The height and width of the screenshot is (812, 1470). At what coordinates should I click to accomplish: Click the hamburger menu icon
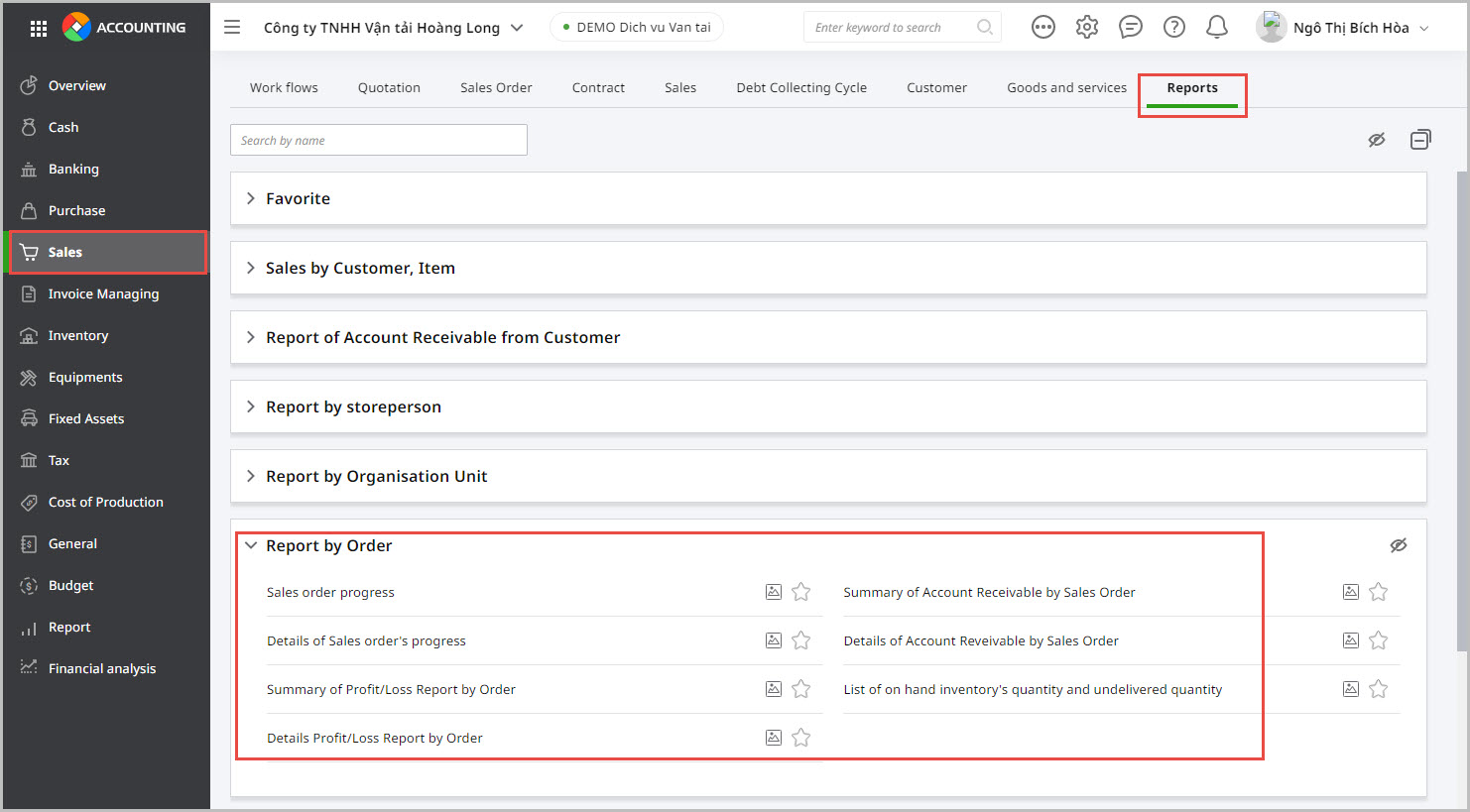coord(232,27)
